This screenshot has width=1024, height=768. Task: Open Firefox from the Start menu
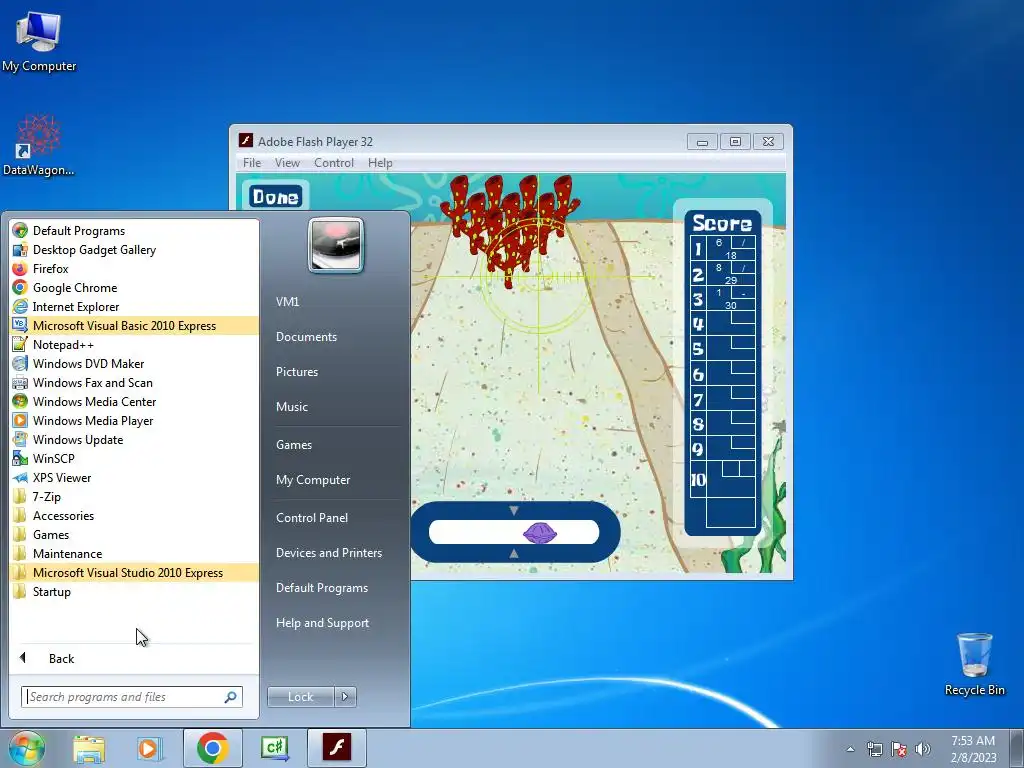(x=134, y=268)
